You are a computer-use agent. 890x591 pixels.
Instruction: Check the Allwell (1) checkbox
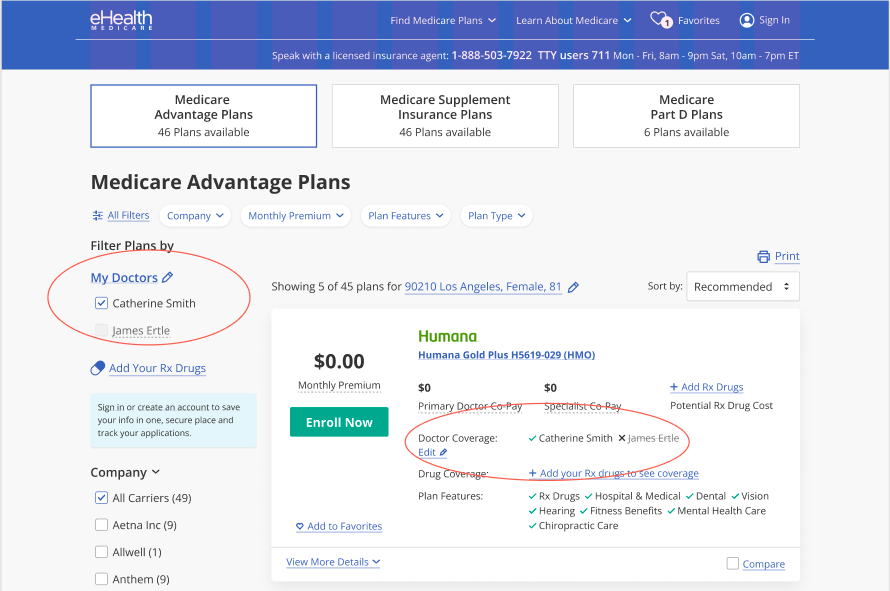[x=101, y=552]
